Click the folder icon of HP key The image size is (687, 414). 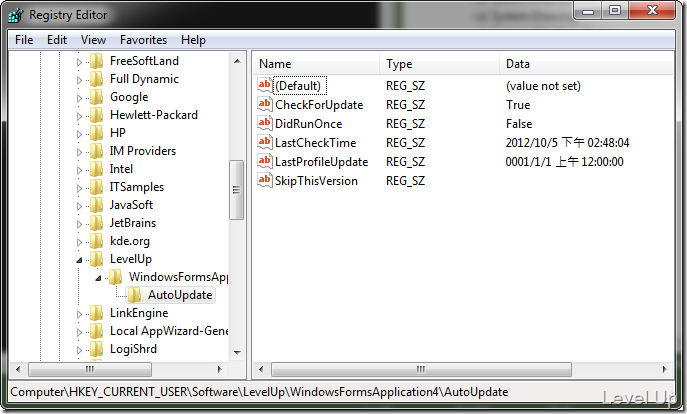pos(96,133)
